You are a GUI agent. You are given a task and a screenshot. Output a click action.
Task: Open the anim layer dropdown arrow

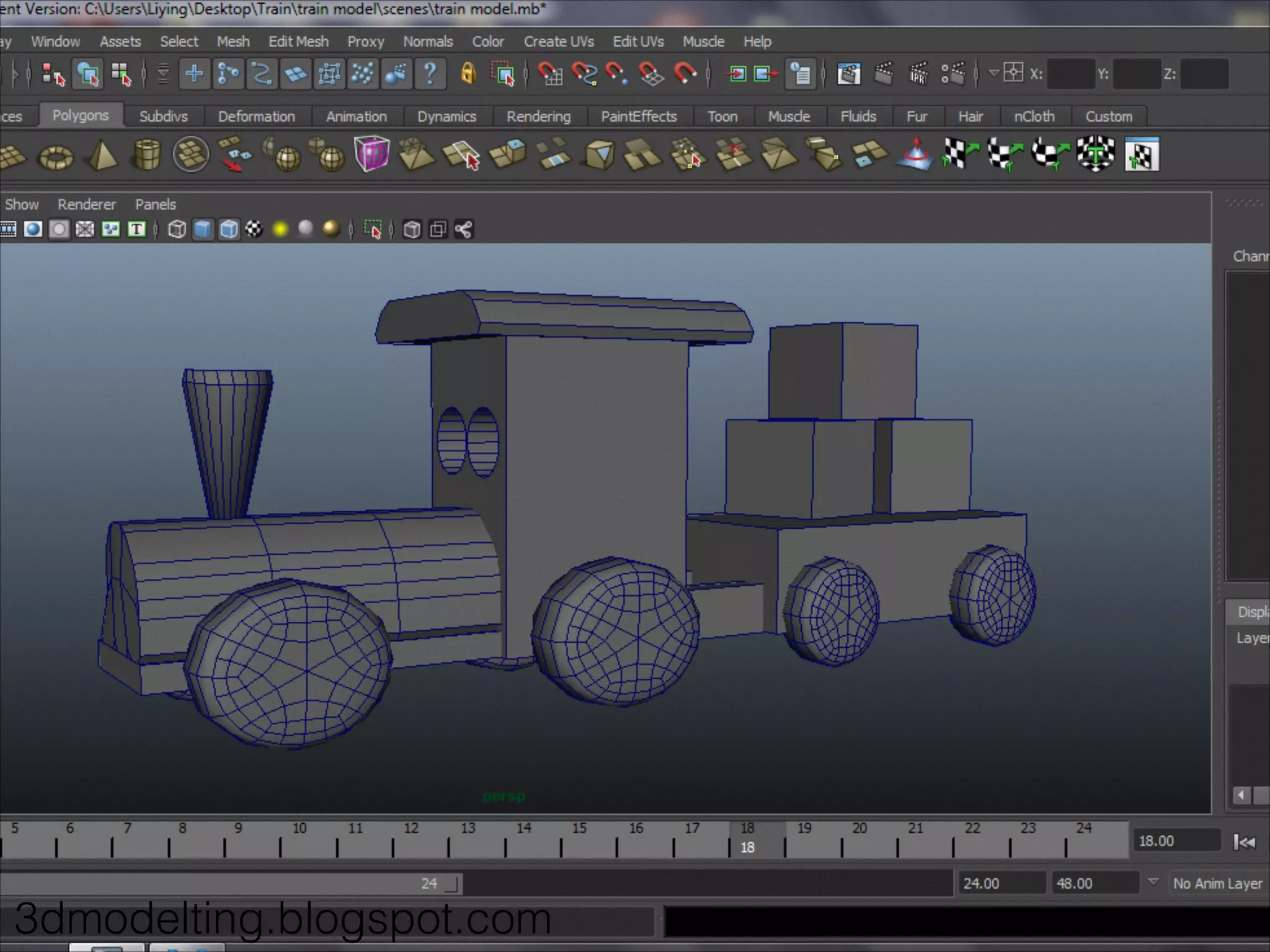(1153, 881)
